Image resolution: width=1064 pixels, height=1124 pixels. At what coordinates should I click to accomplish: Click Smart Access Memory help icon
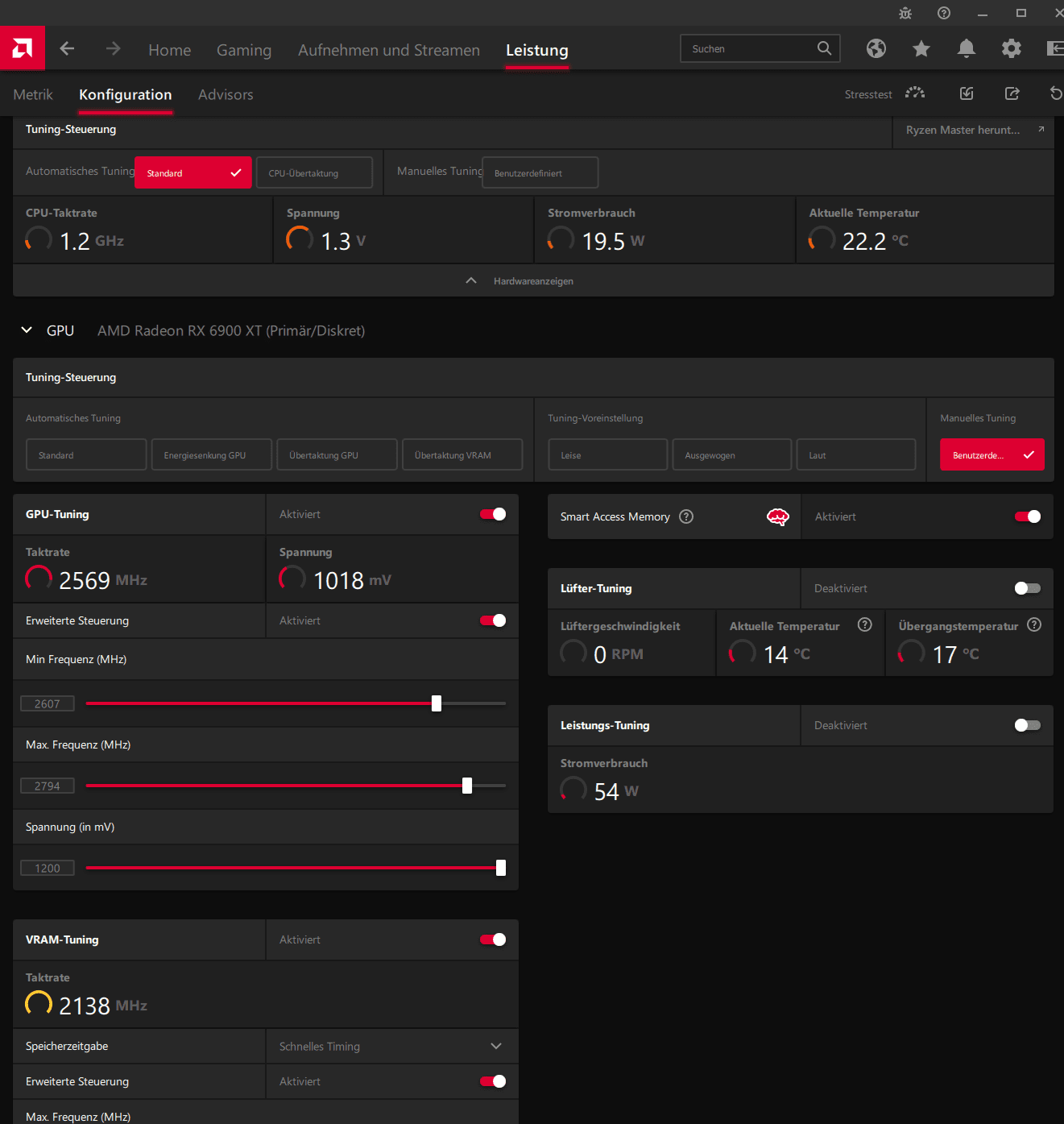pyautogui.click(x=686, y=516)
